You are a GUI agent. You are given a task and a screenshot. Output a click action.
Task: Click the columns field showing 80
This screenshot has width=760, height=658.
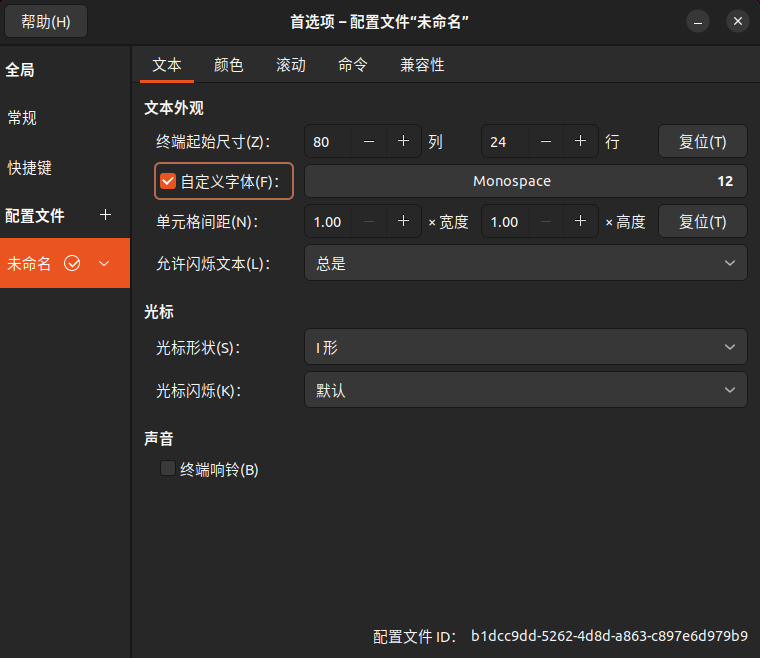(x=328, y=141)
